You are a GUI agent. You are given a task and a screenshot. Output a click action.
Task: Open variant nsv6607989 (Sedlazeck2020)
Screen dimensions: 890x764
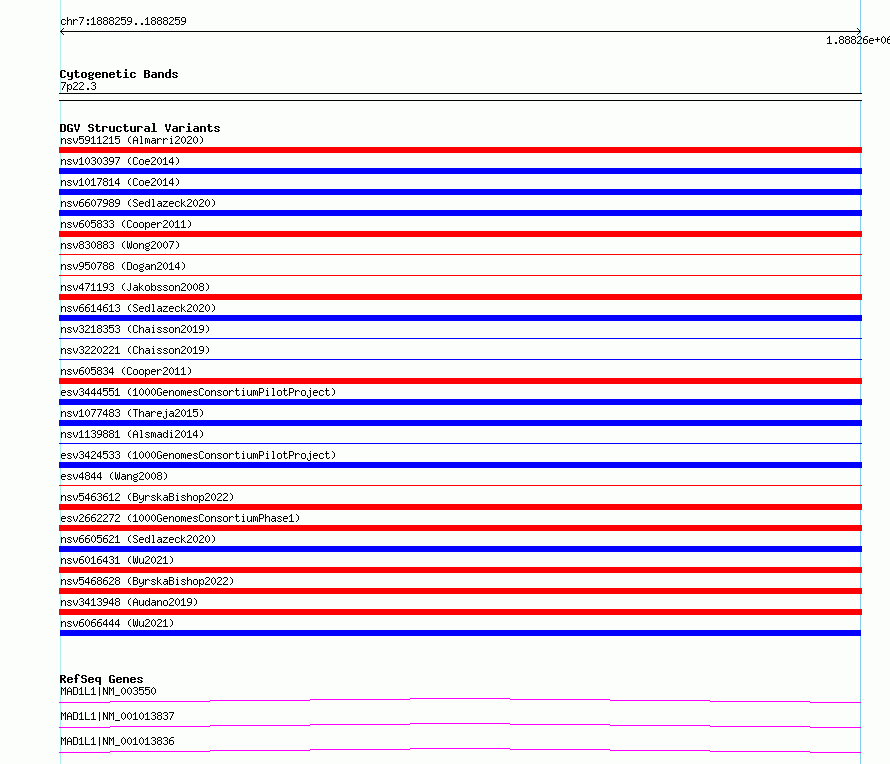(138, 203)
